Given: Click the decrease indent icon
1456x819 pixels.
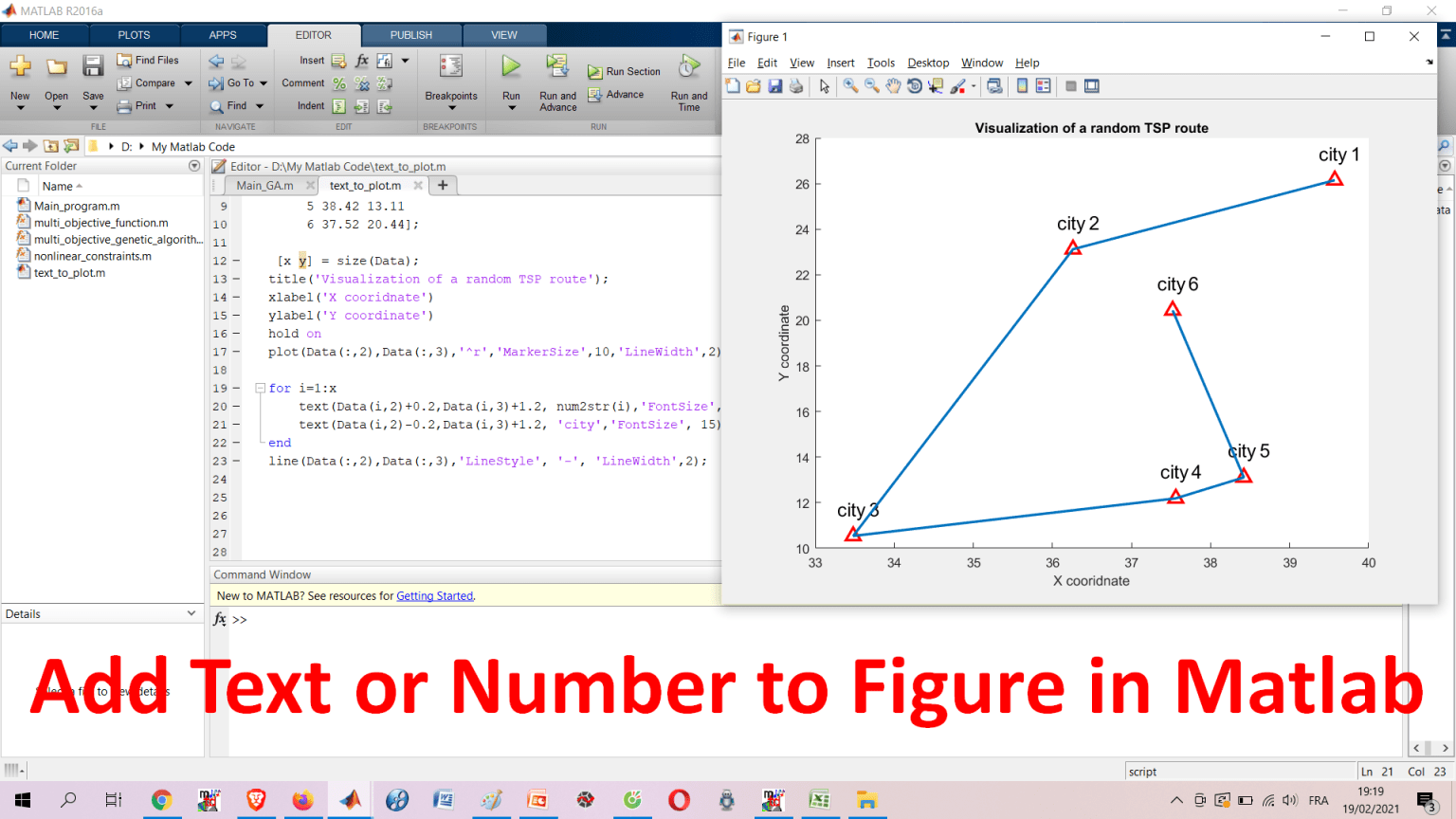Looking at the screenshot, I should [x=384, y=106].
